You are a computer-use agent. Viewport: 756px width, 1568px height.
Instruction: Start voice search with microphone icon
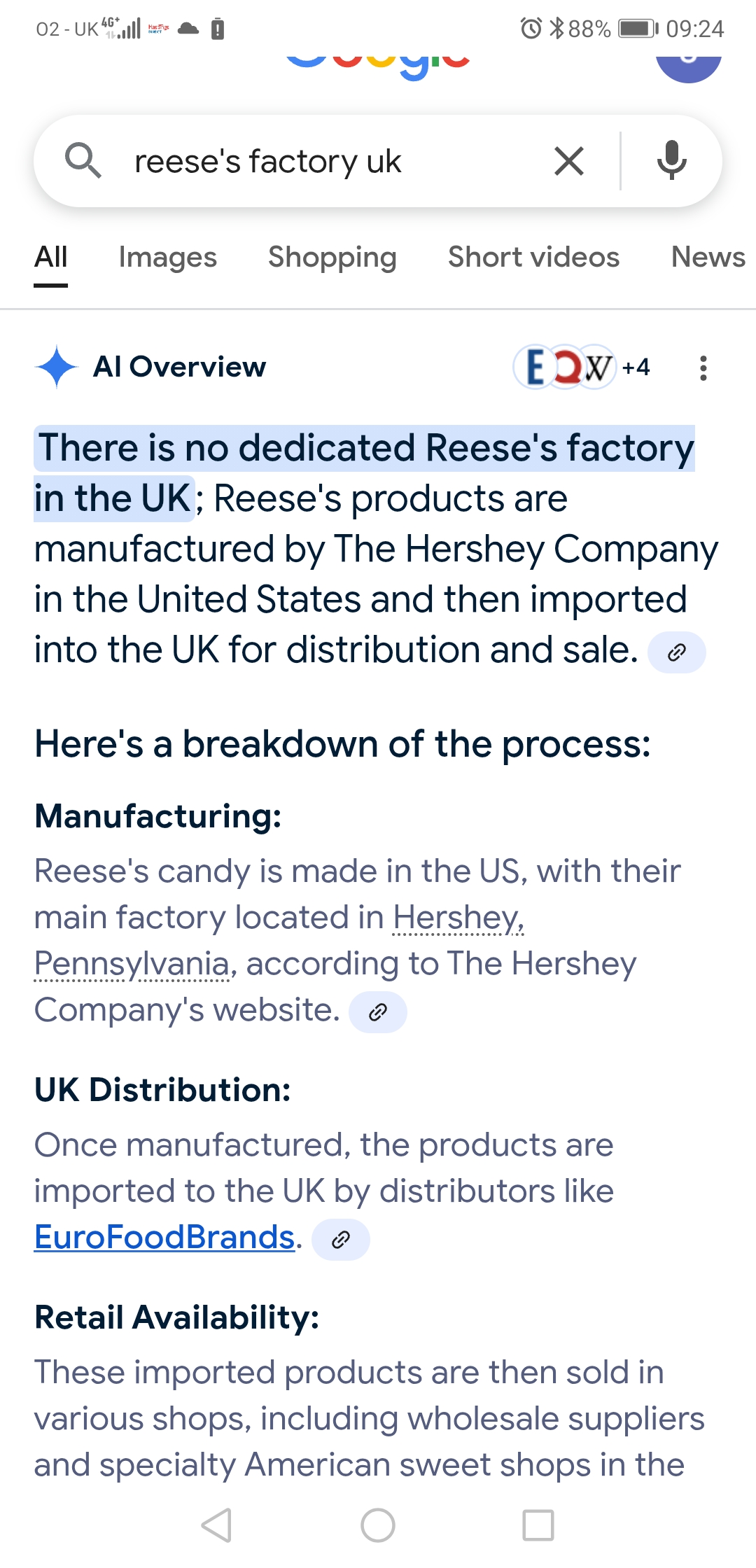(671, 161)
